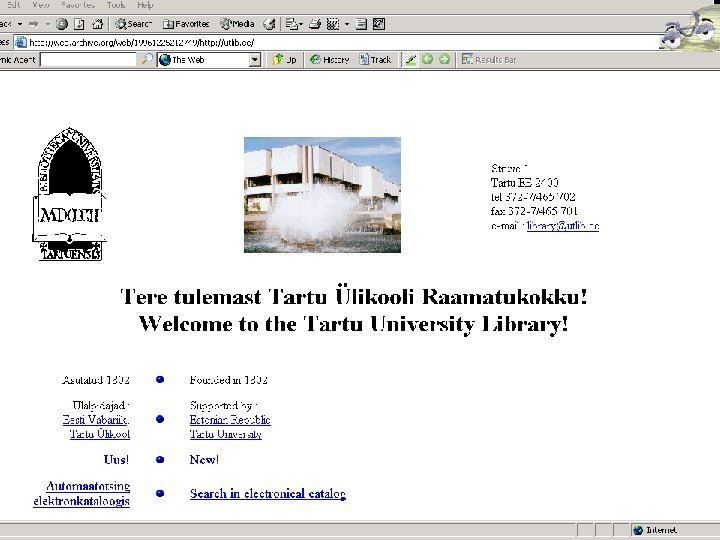Click the search agent text input
The height and width of the screenshot is (540, 720).
pyautogui.click(x=88, y=60)
